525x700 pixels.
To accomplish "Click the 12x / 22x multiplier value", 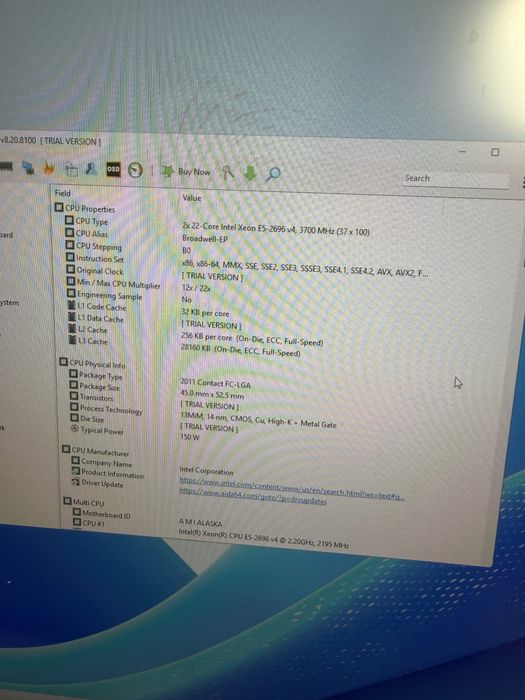I will coord(196,288).
